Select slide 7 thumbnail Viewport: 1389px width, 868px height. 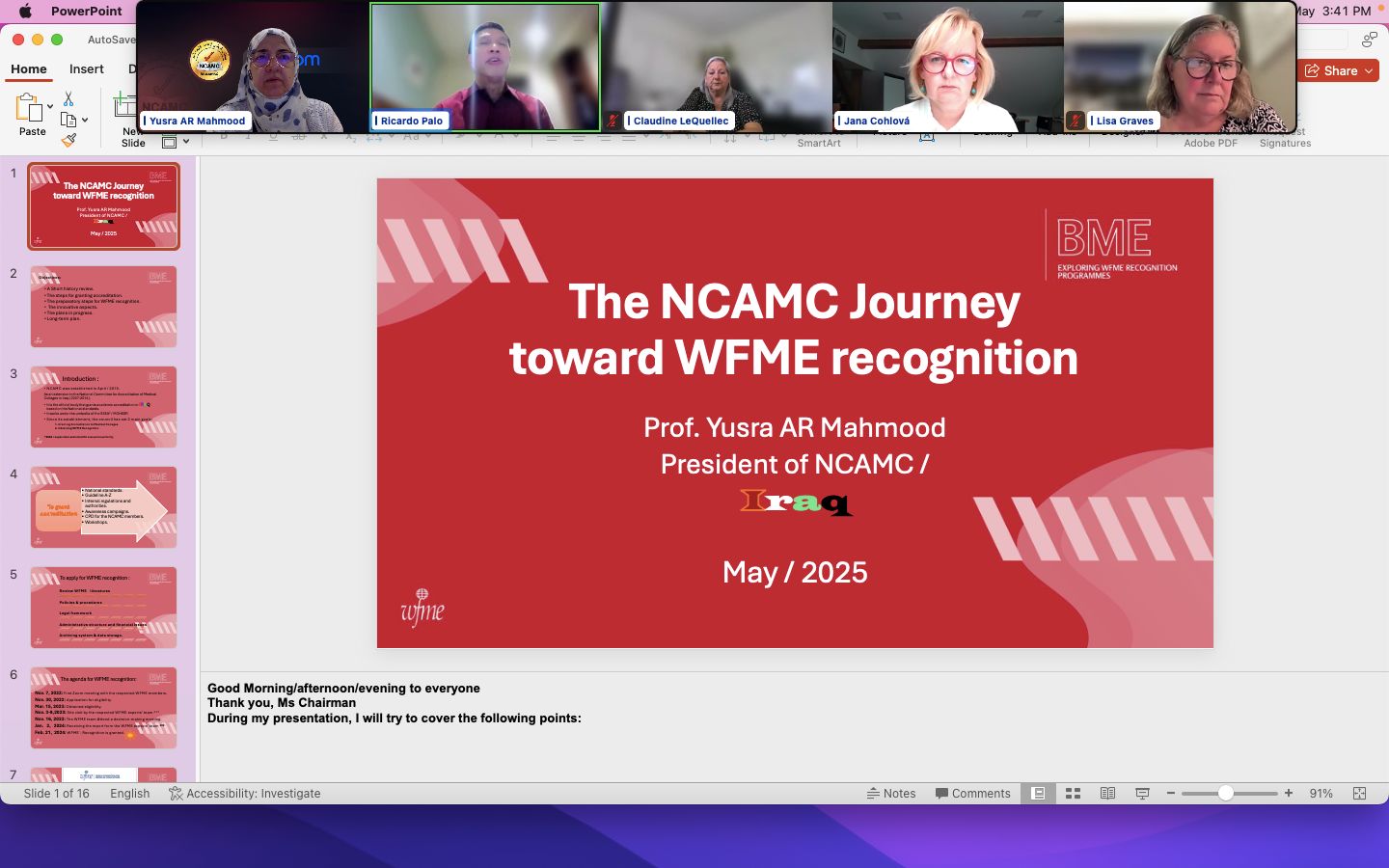[103, 774]
